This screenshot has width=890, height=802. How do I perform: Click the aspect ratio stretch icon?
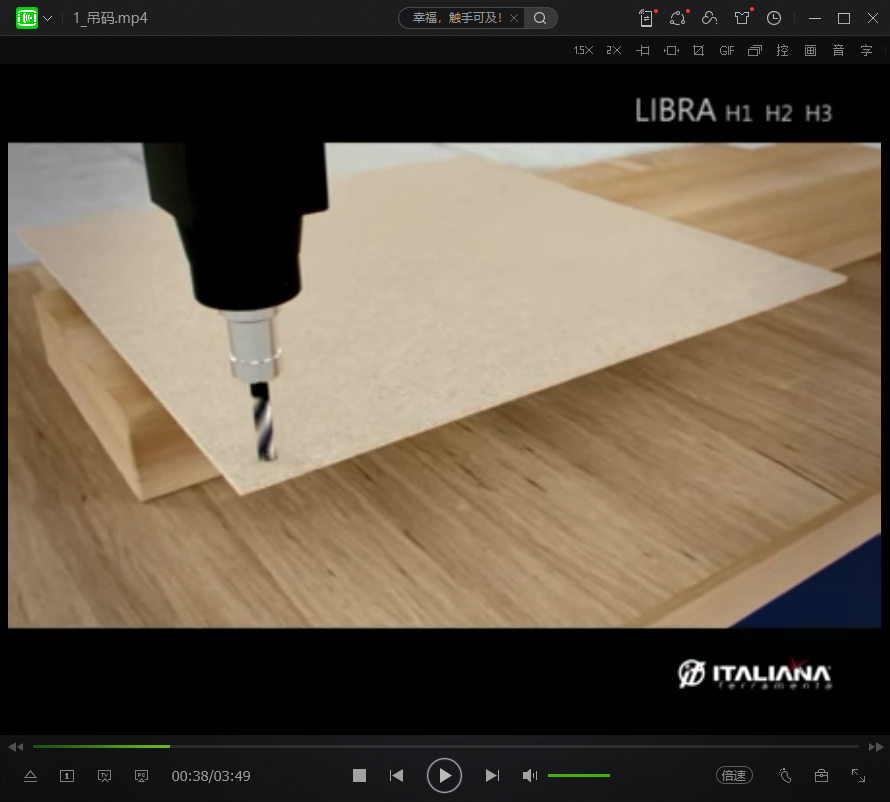671,51
